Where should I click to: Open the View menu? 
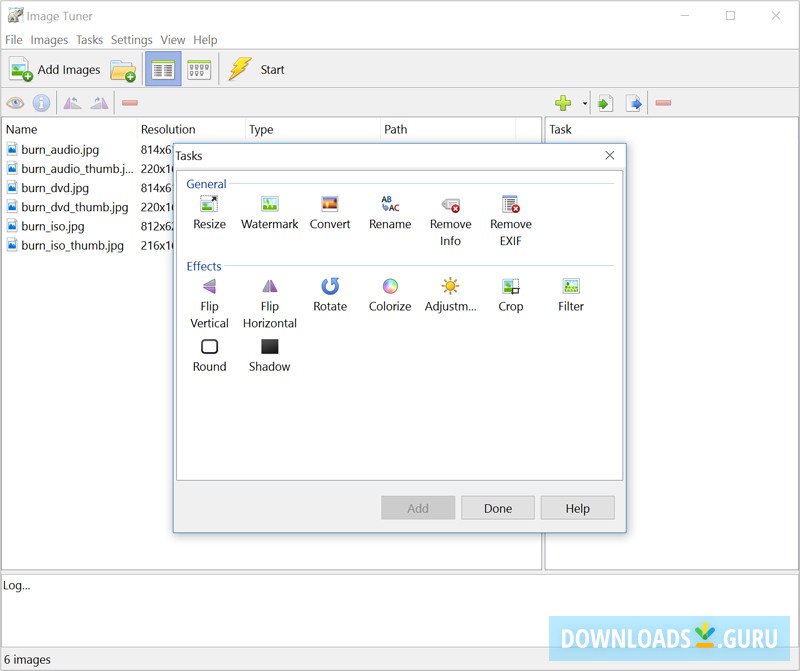pyautogui.click(x=172, y=40)
